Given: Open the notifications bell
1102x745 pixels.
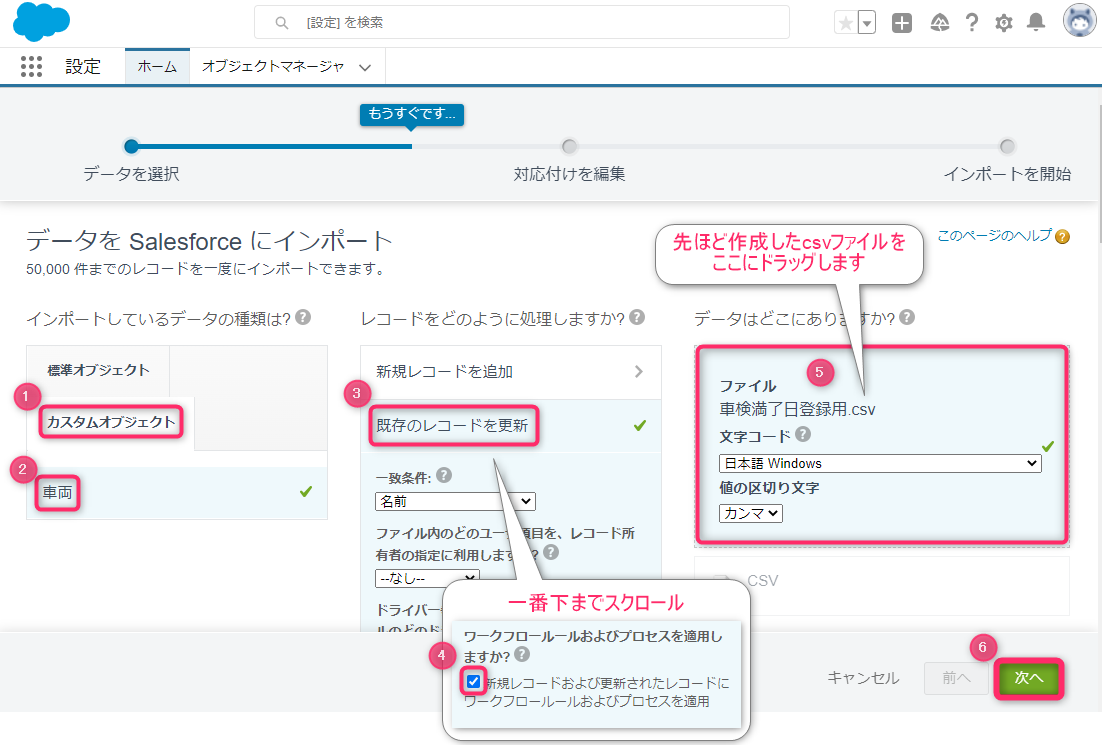Looking at the screenshot, I should (1036, 23).
